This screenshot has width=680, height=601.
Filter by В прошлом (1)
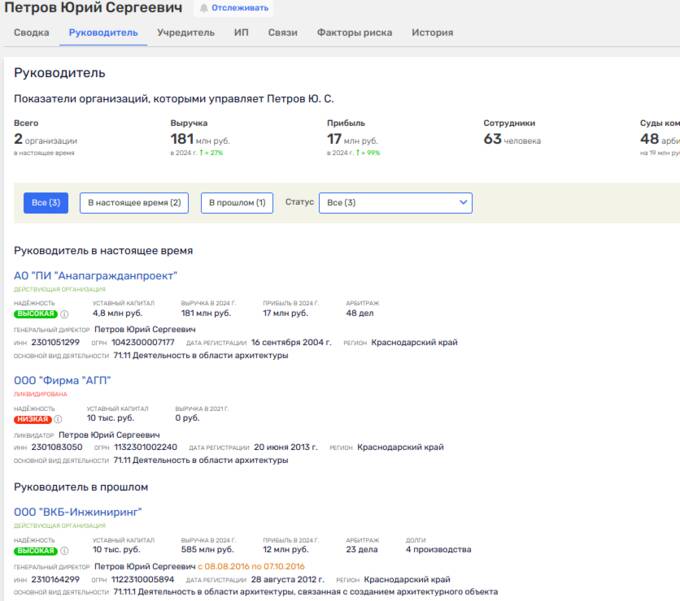tap(237, 203)
